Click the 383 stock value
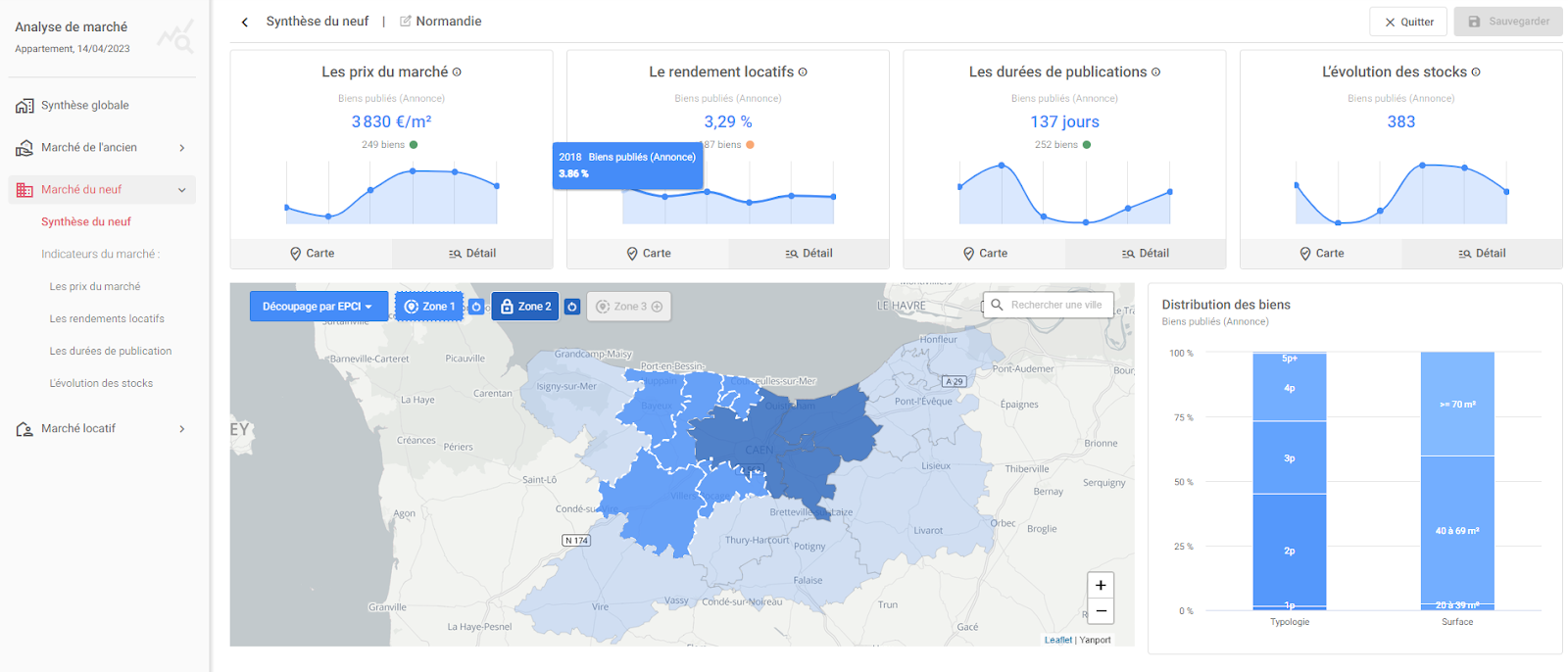The image size is (1568, 672). point(1400,122)
